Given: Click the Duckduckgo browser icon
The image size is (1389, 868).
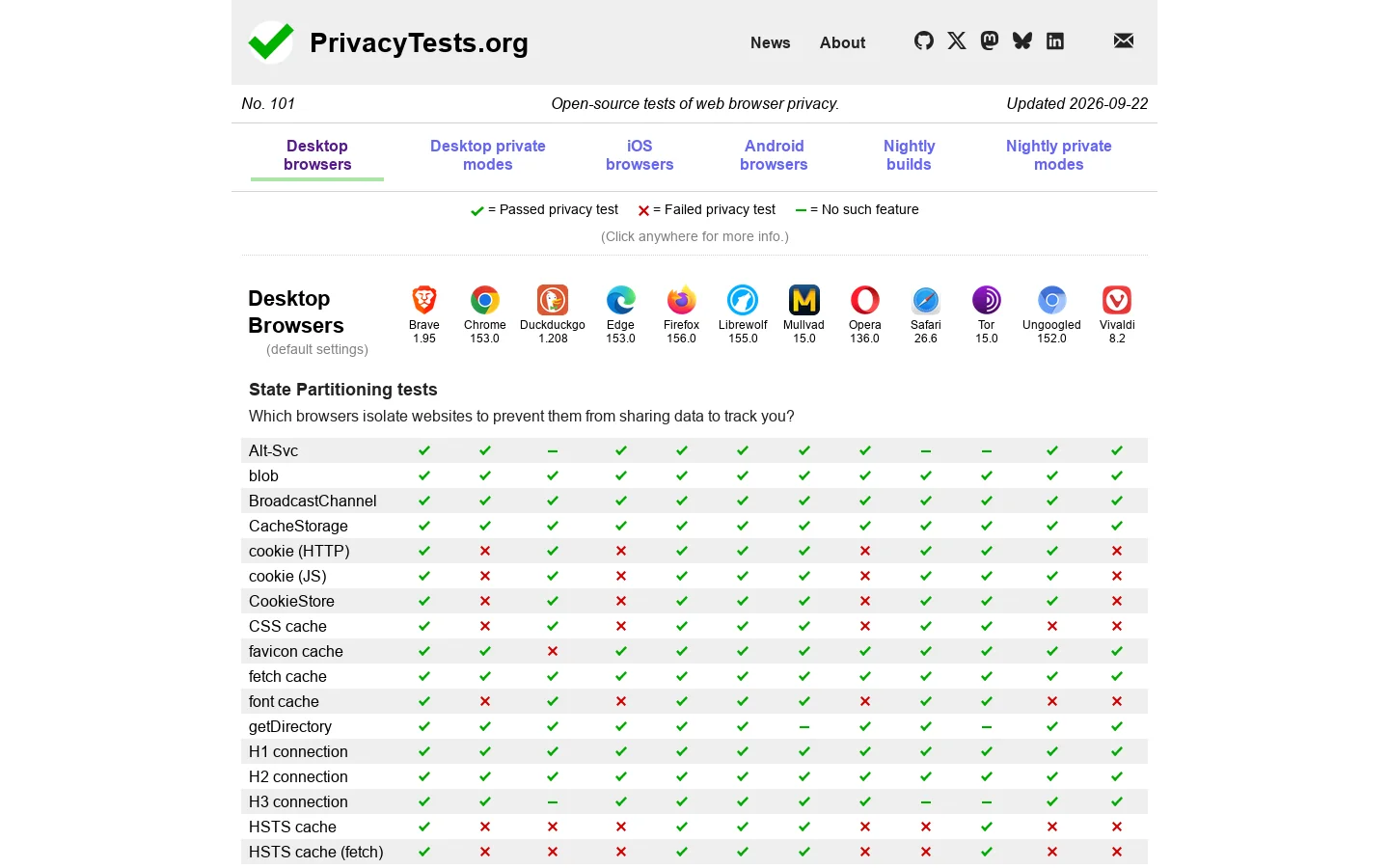Looking at the screenshot, I should [x=553, y=300].
